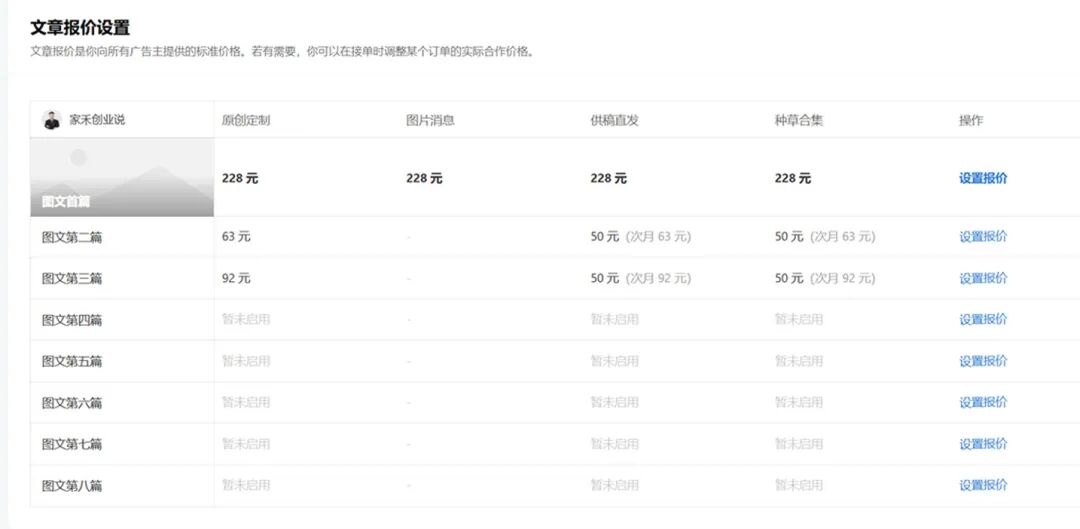The image size is (1080, 529).
Task: Open 设置报价 for 图文第八篇 row
Action: pyautogui.click(x=983, y=486)
